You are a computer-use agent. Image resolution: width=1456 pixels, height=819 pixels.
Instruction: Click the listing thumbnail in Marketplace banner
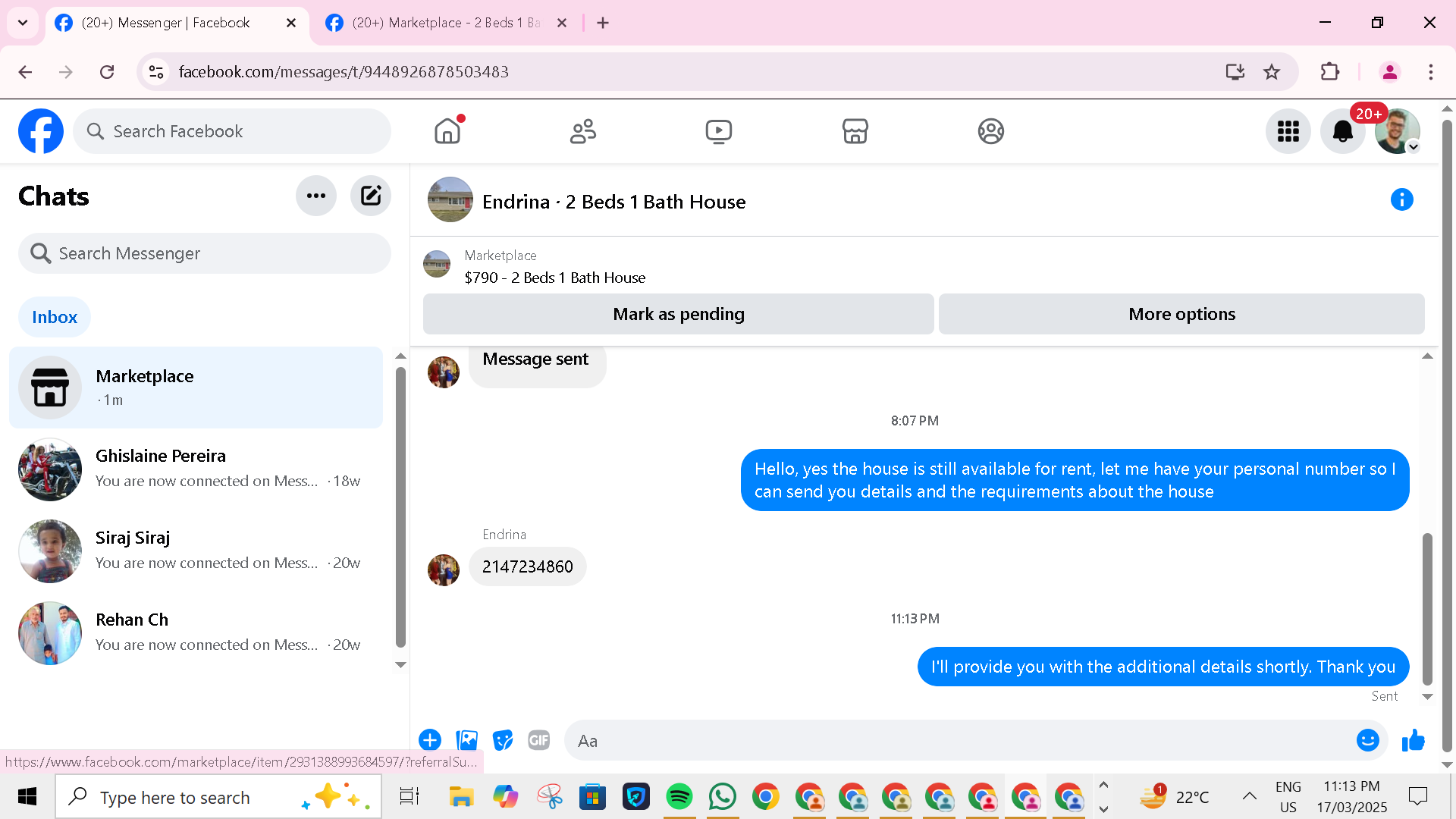tap(437, 264)
